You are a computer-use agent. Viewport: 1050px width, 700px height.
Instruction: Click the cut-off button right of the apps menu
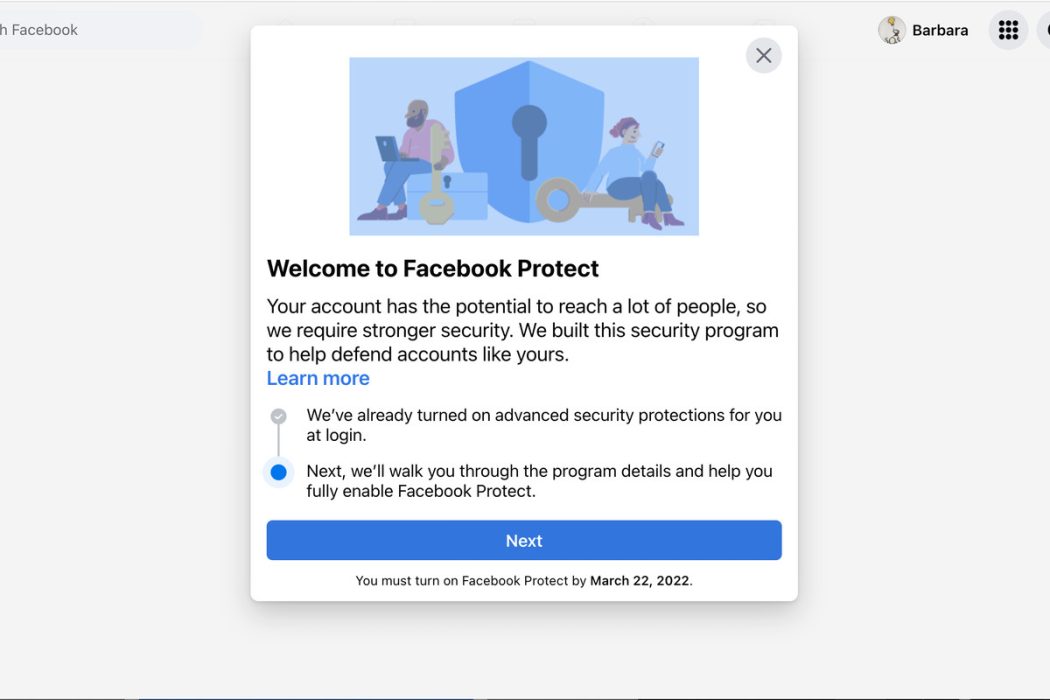(x=1043, y=30)
